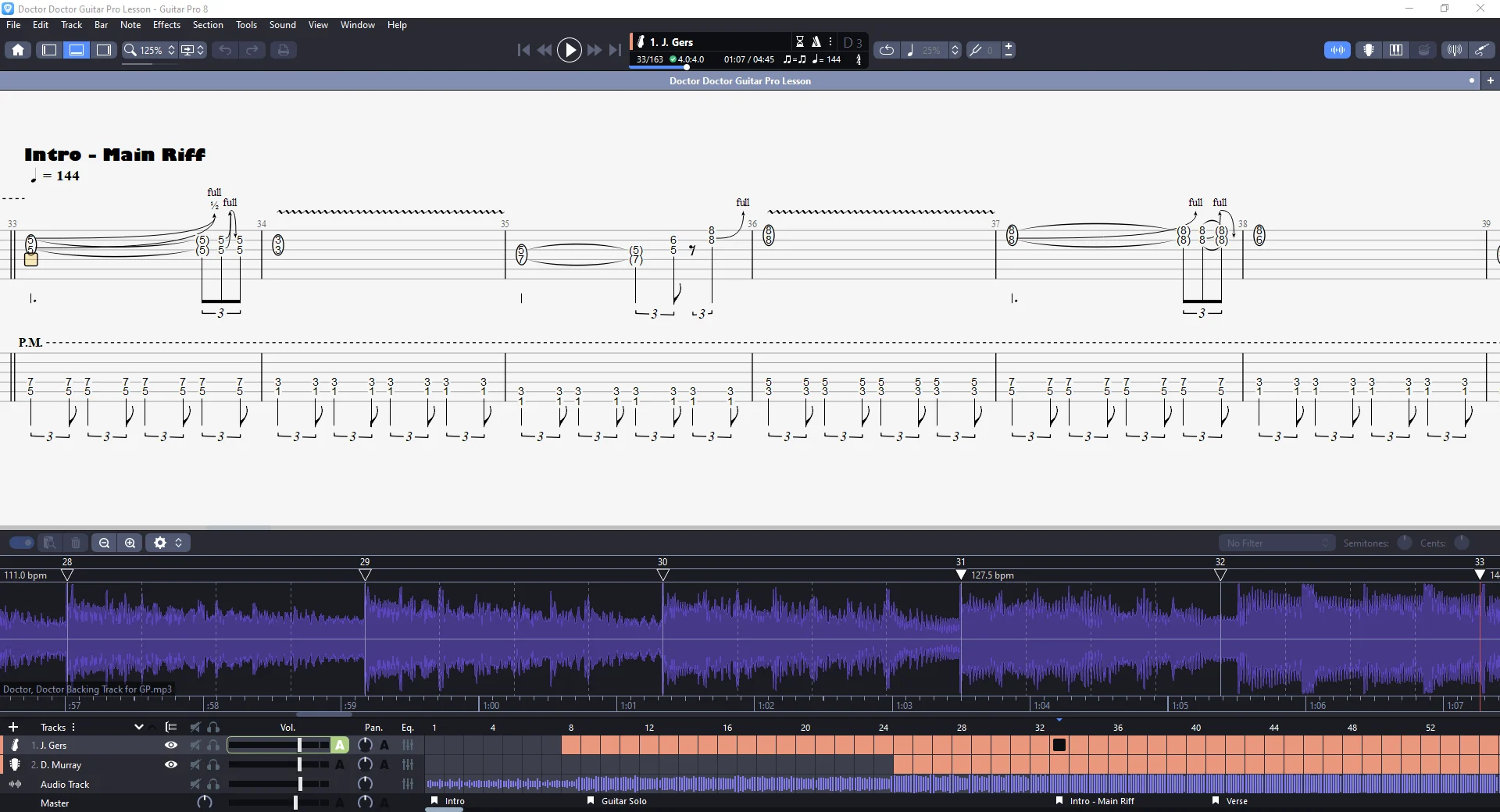Toggle the right inspector panel
This screenshot has height=812, width=1500.
click(104, 50)
